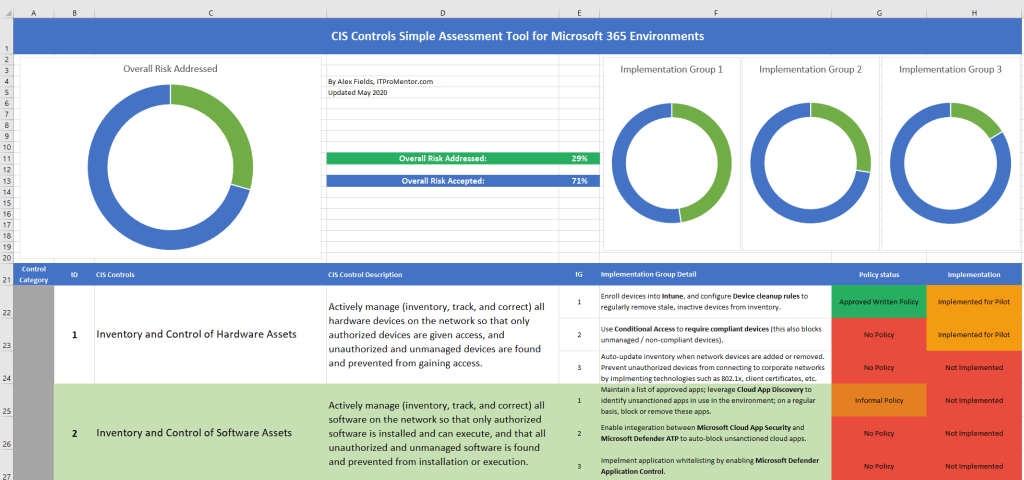Select the orange 'Informal Policy' cell

pos(879,400)
